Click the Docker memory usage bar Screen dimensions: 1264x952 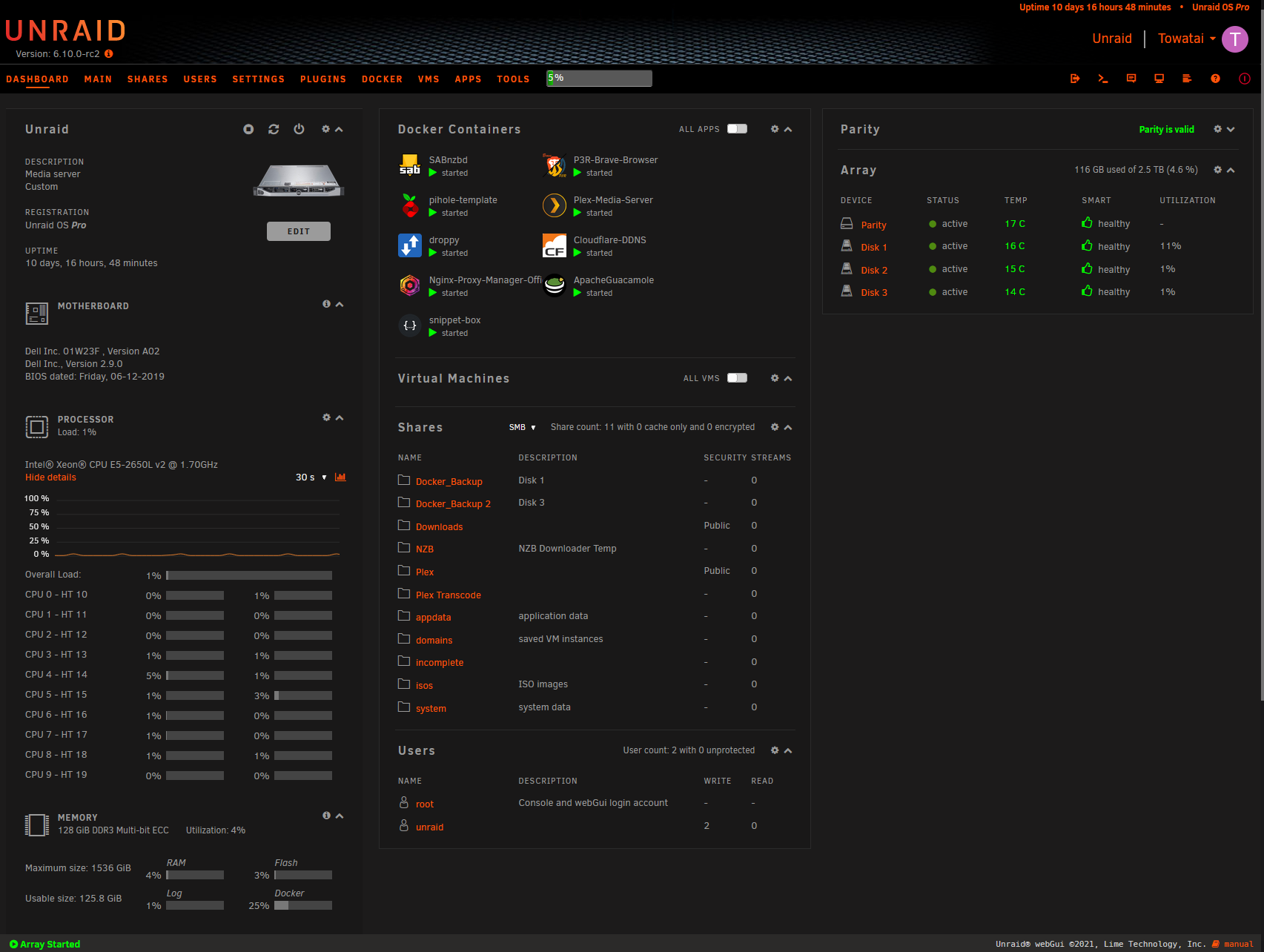coord(303,905)
